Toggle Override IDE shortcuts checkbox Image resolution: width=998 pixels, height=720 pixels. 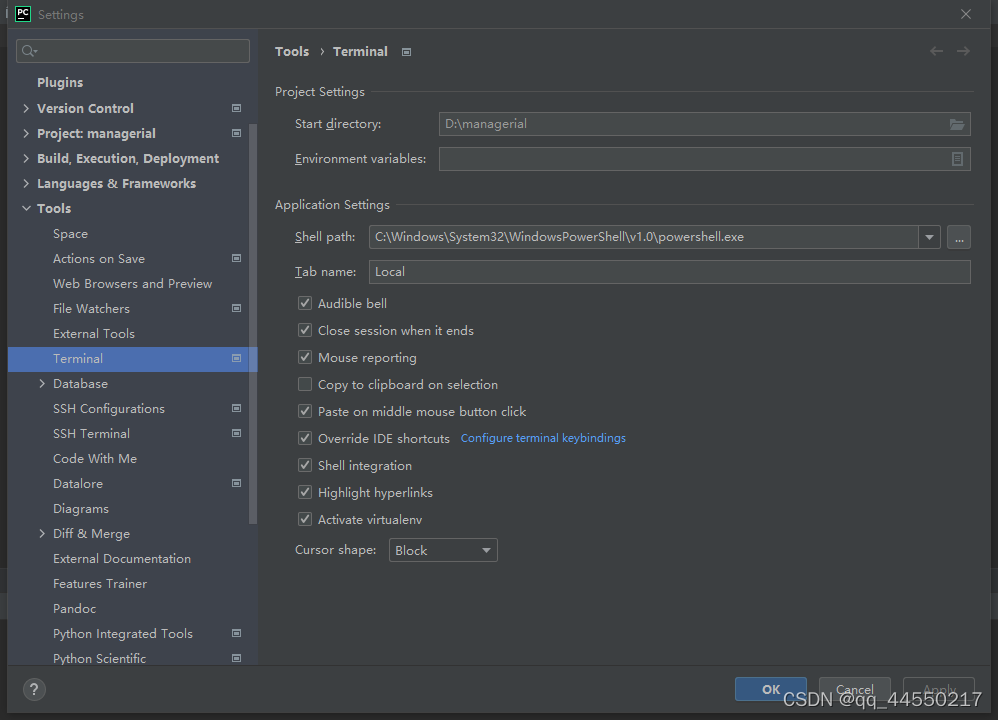click(305, 438)
